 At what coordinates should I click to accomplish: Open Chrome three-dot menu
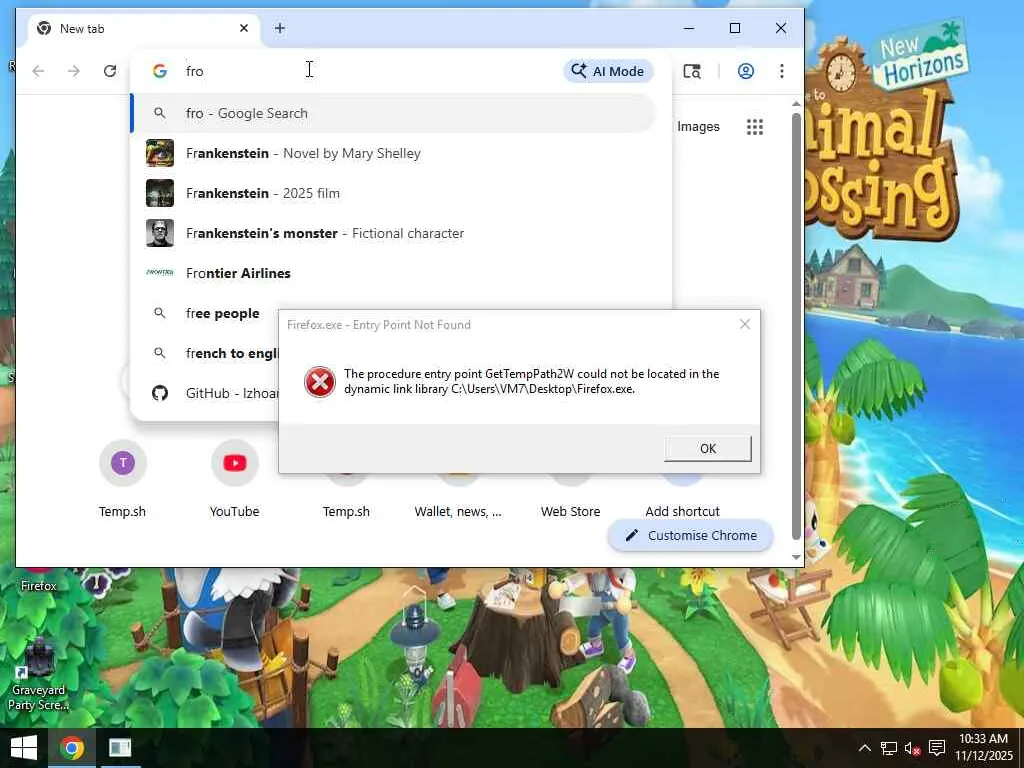[x=781, y=71]
